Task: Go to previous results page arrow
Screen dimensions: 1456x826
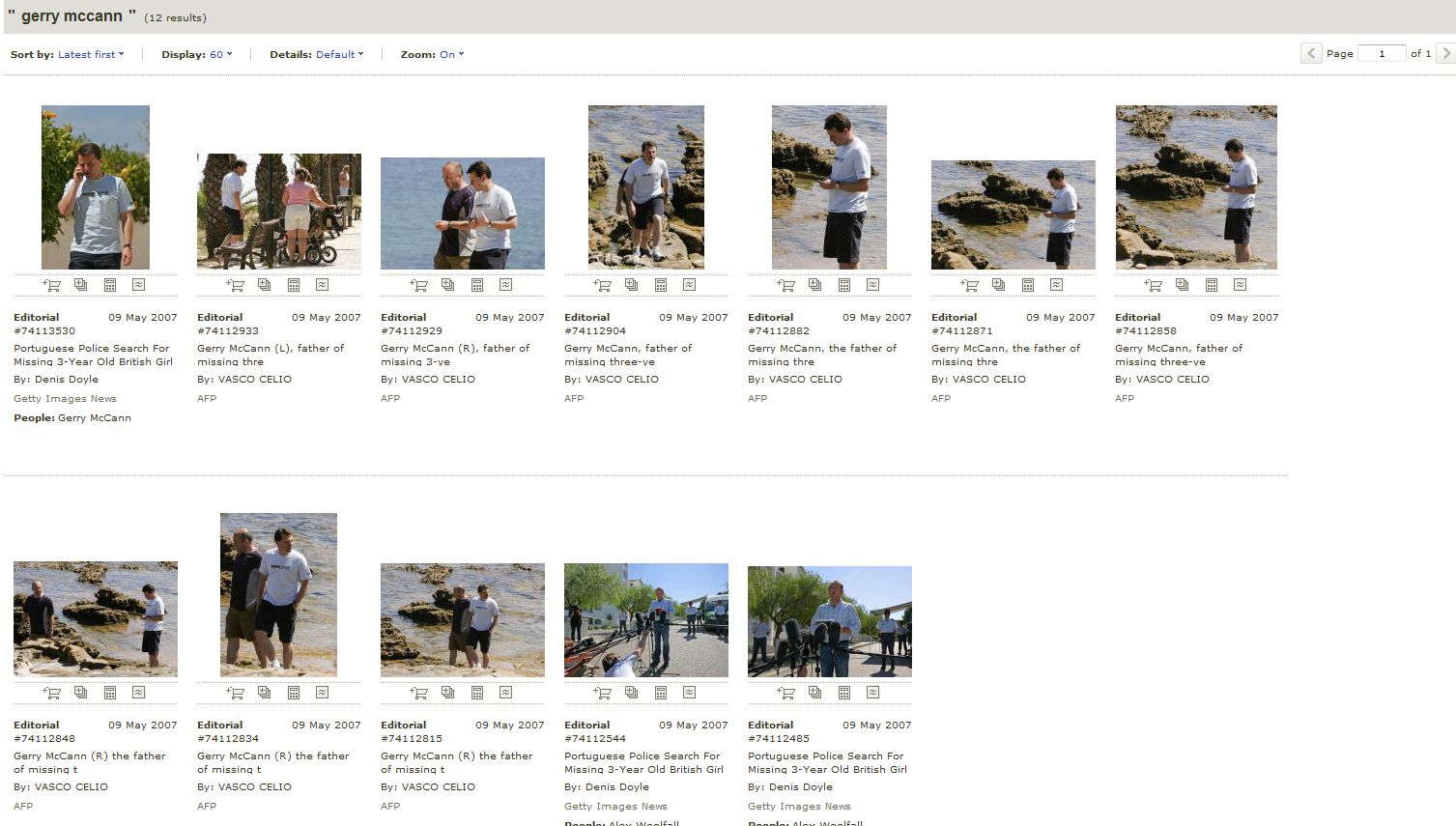Action: tap(1311, 54)
